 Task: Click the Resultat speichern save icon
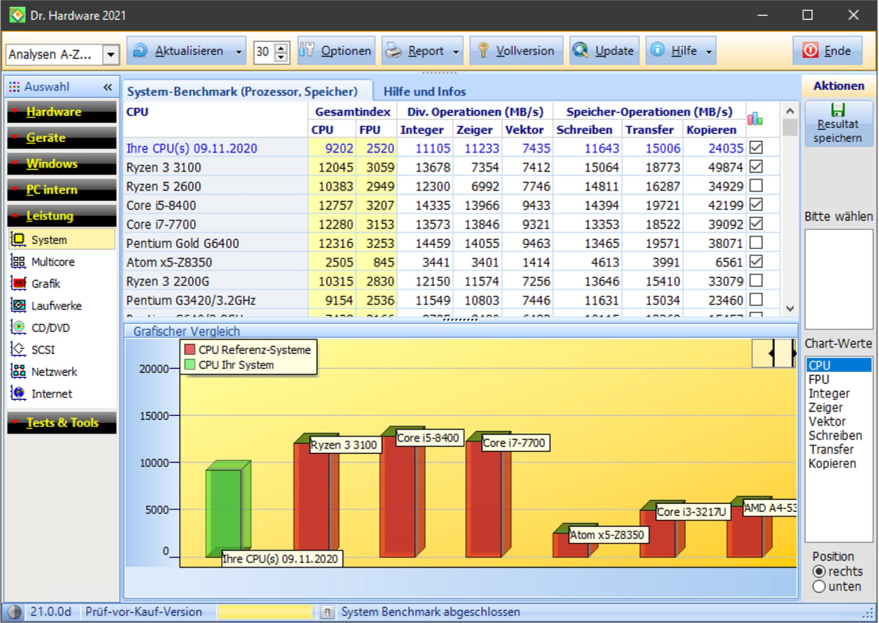click(838, 110)
